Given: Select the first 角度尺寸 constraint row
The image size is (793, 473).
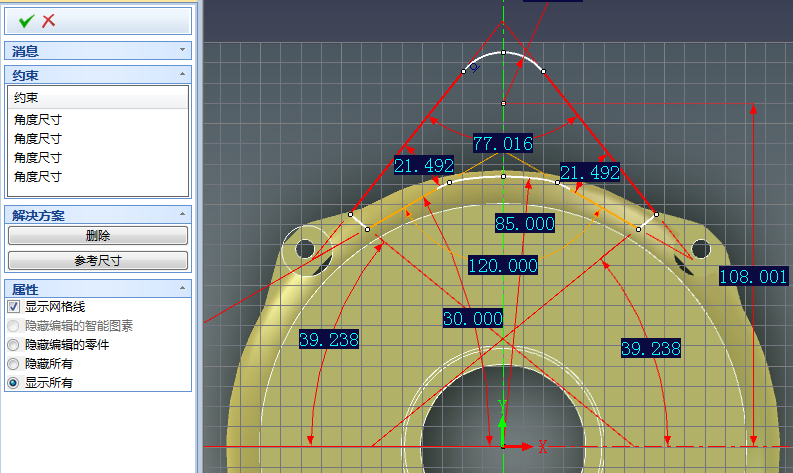Looking at the screenshot, I should pyautogui.click(x=98, y=120).
